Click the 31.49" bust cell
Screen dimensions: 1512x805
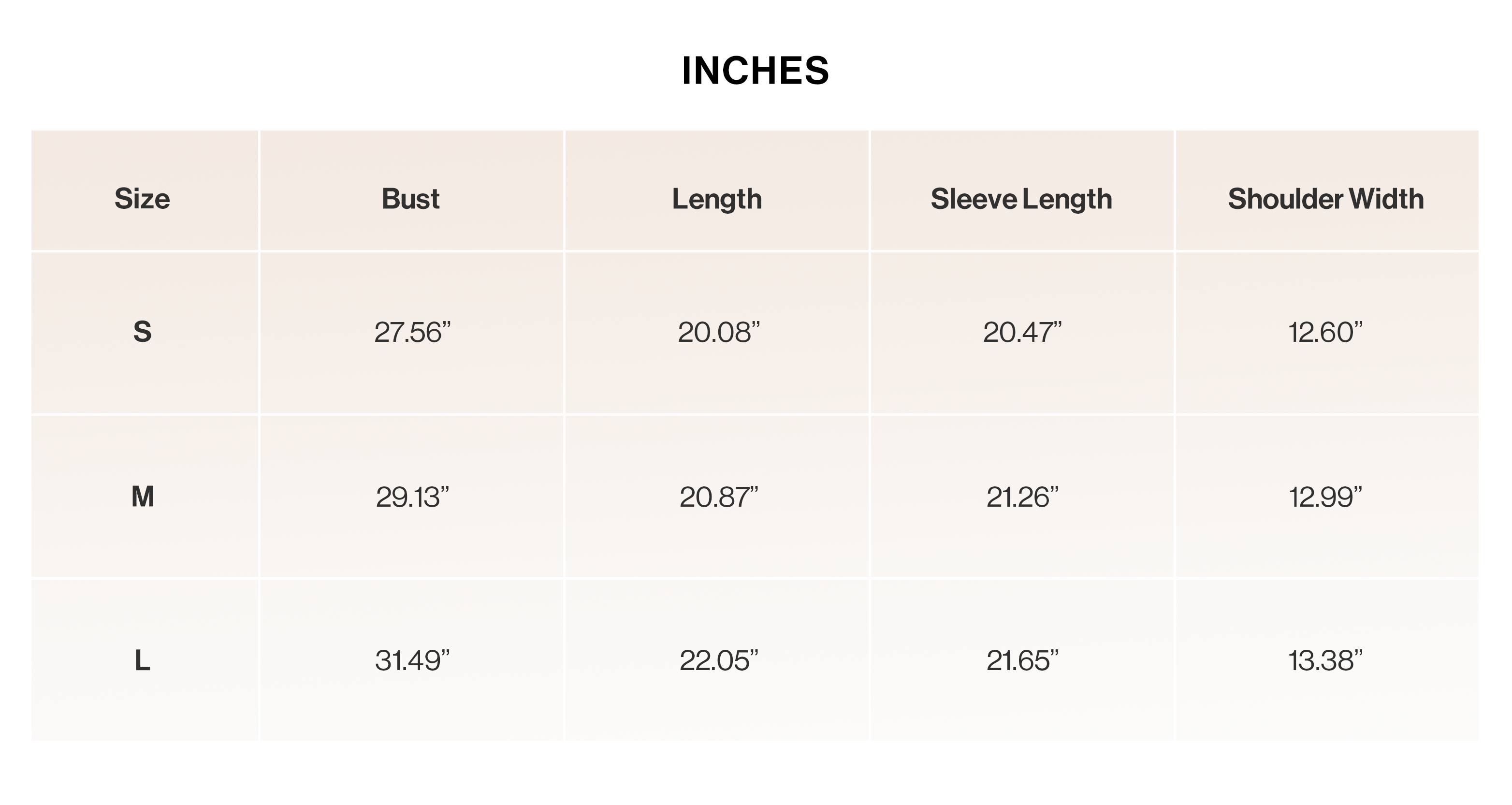(x=412, y=660)
